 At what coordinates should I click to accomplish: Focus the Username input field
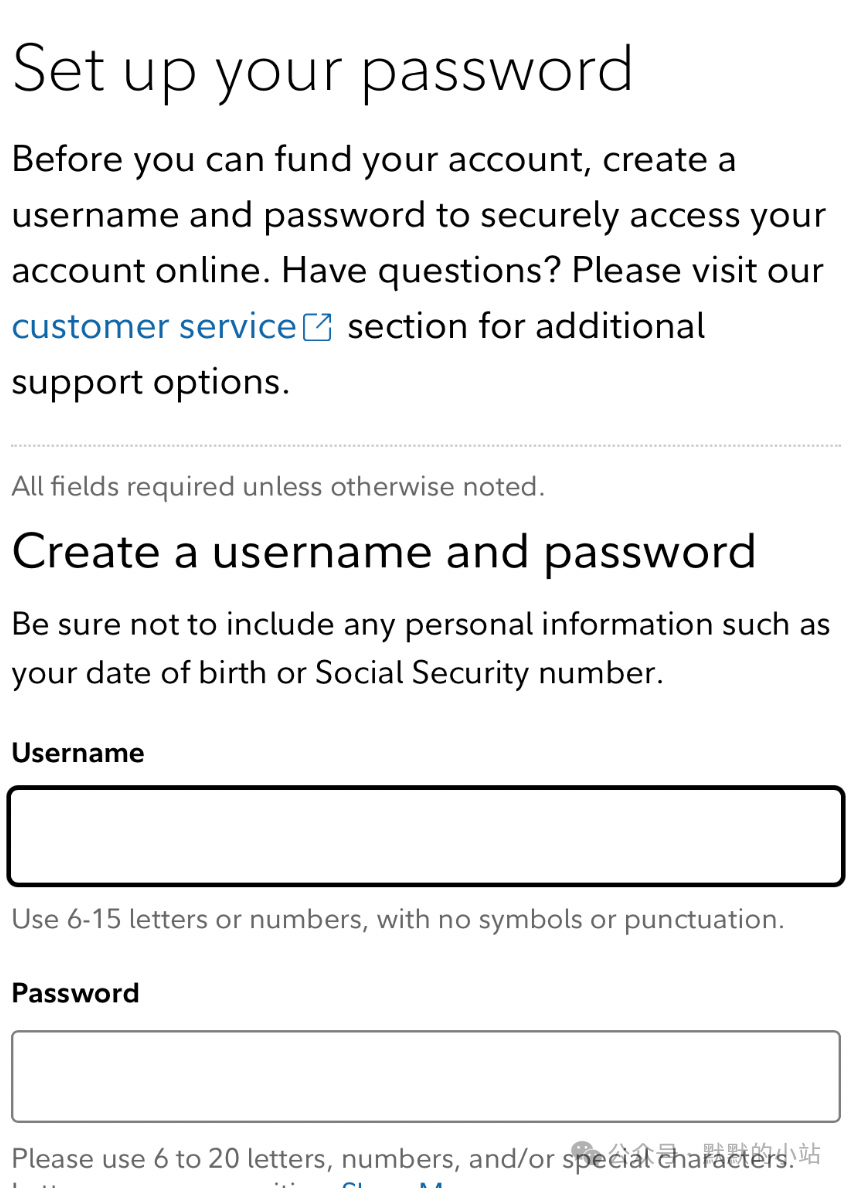pos(425,836)
